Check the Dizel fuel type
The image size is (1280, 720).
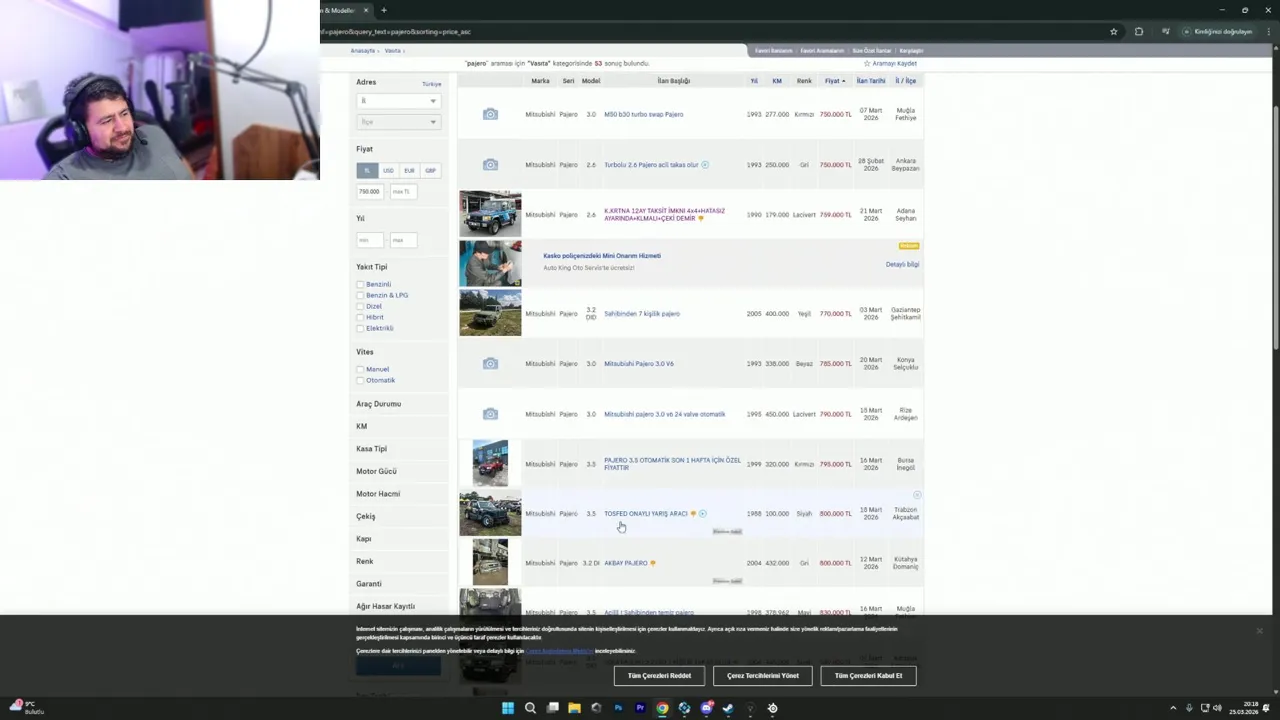point(360,306)
